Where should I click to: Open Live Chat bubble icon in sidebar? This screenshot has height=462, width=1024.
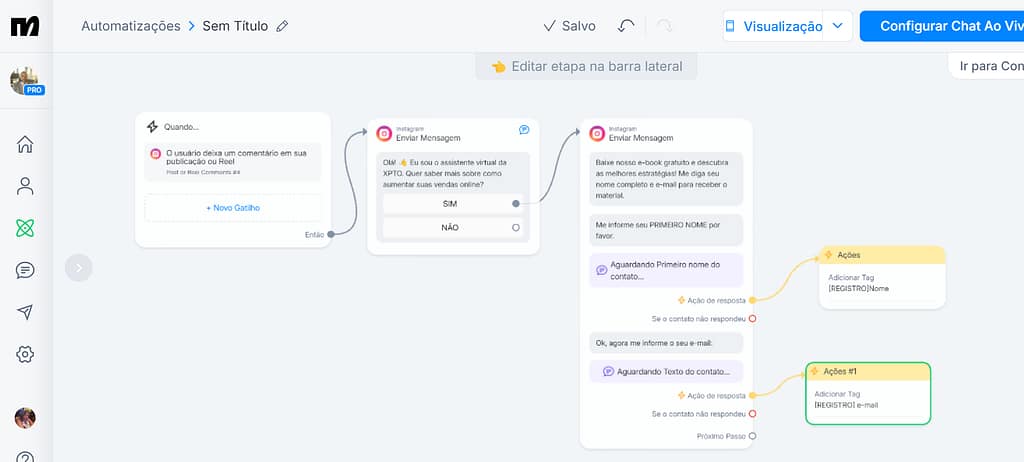tap(25, 270)
